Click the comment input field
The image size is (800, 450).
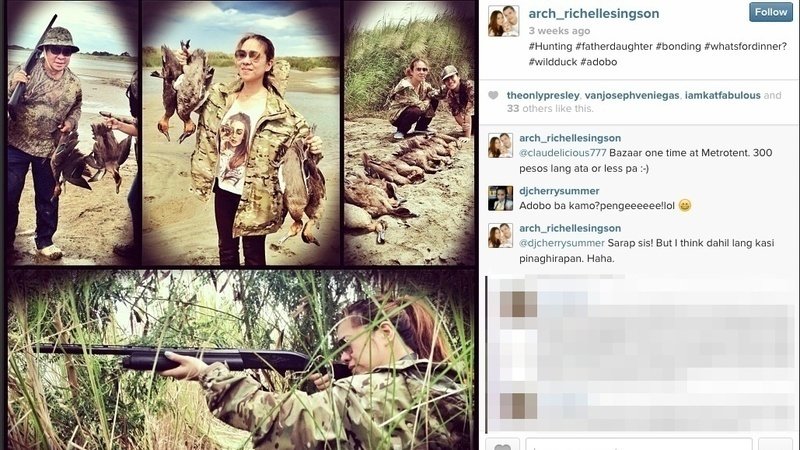click(x=639, y=445)
